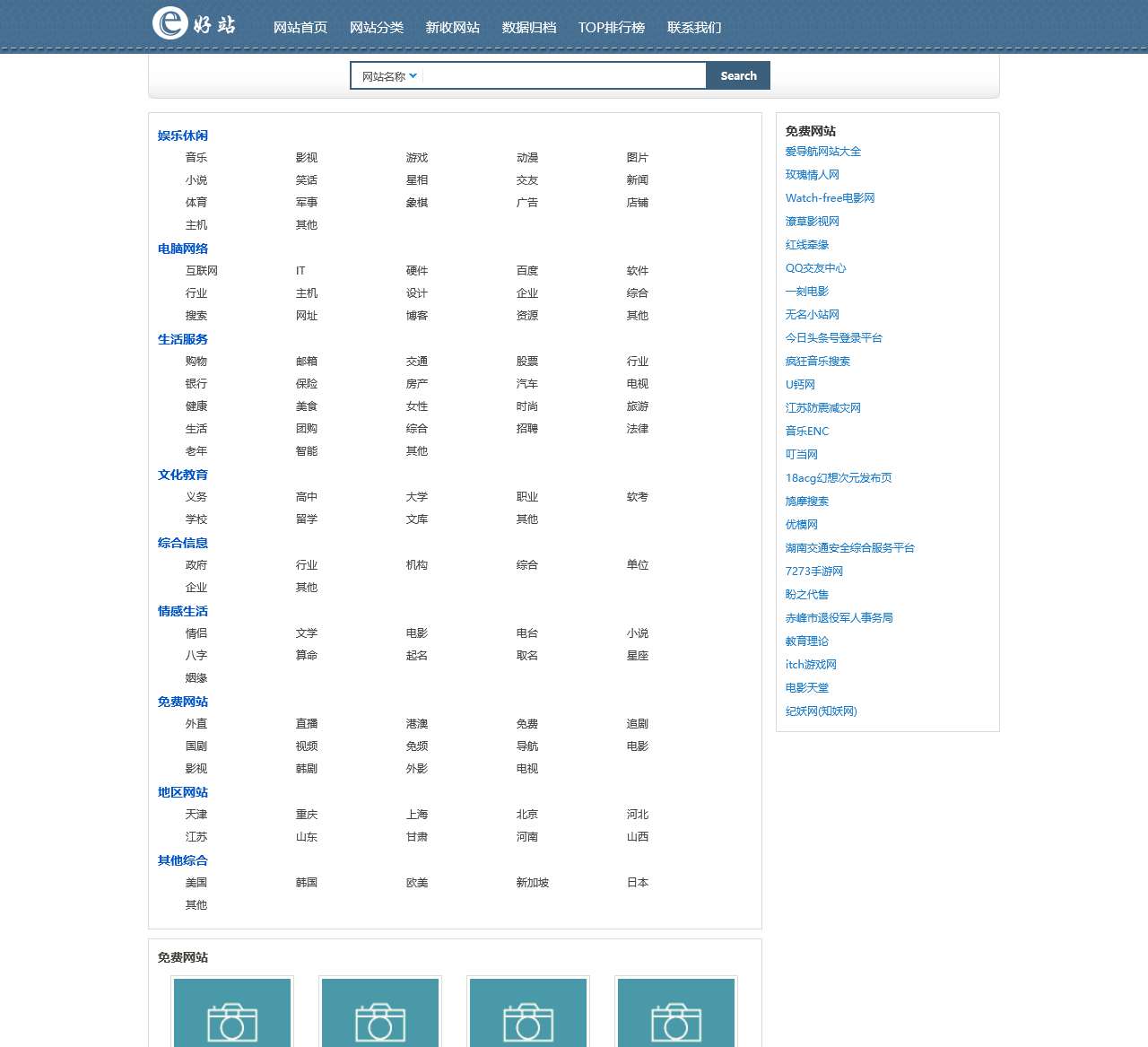The width and height of the screenshot is (1148, 1047).
Task: Open the 娱乐休闲 category heading
Action: tap(183, 135)
